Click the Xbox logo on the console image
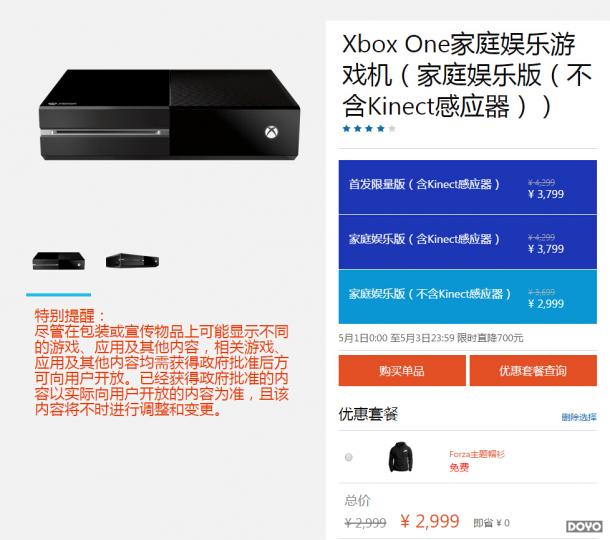The height and width of the screenshot is (540, 610). coord(271,132)
